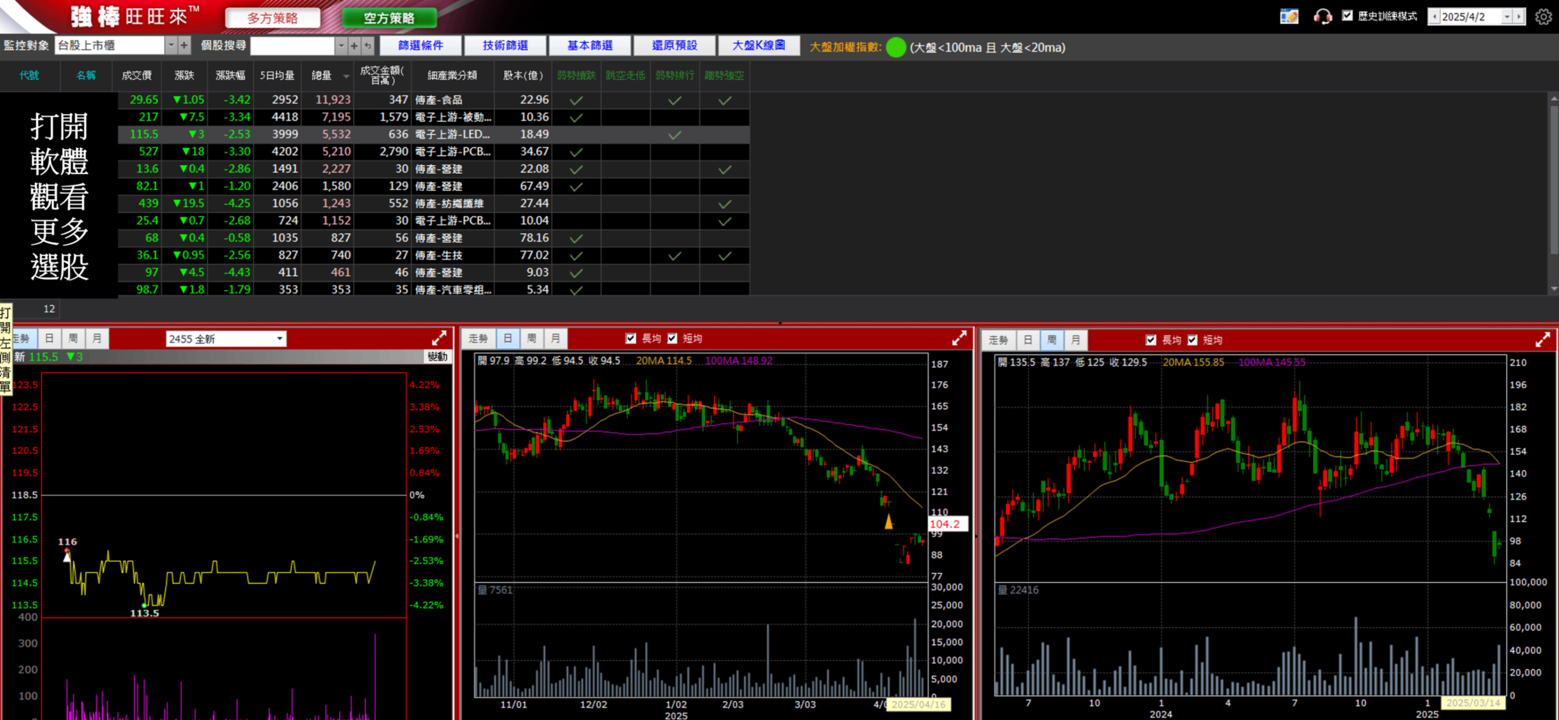The height and width of the screenshot is (720, 1559).
Task: Open 篩選條件 filter settings
Action: click(x=420, y=46)
